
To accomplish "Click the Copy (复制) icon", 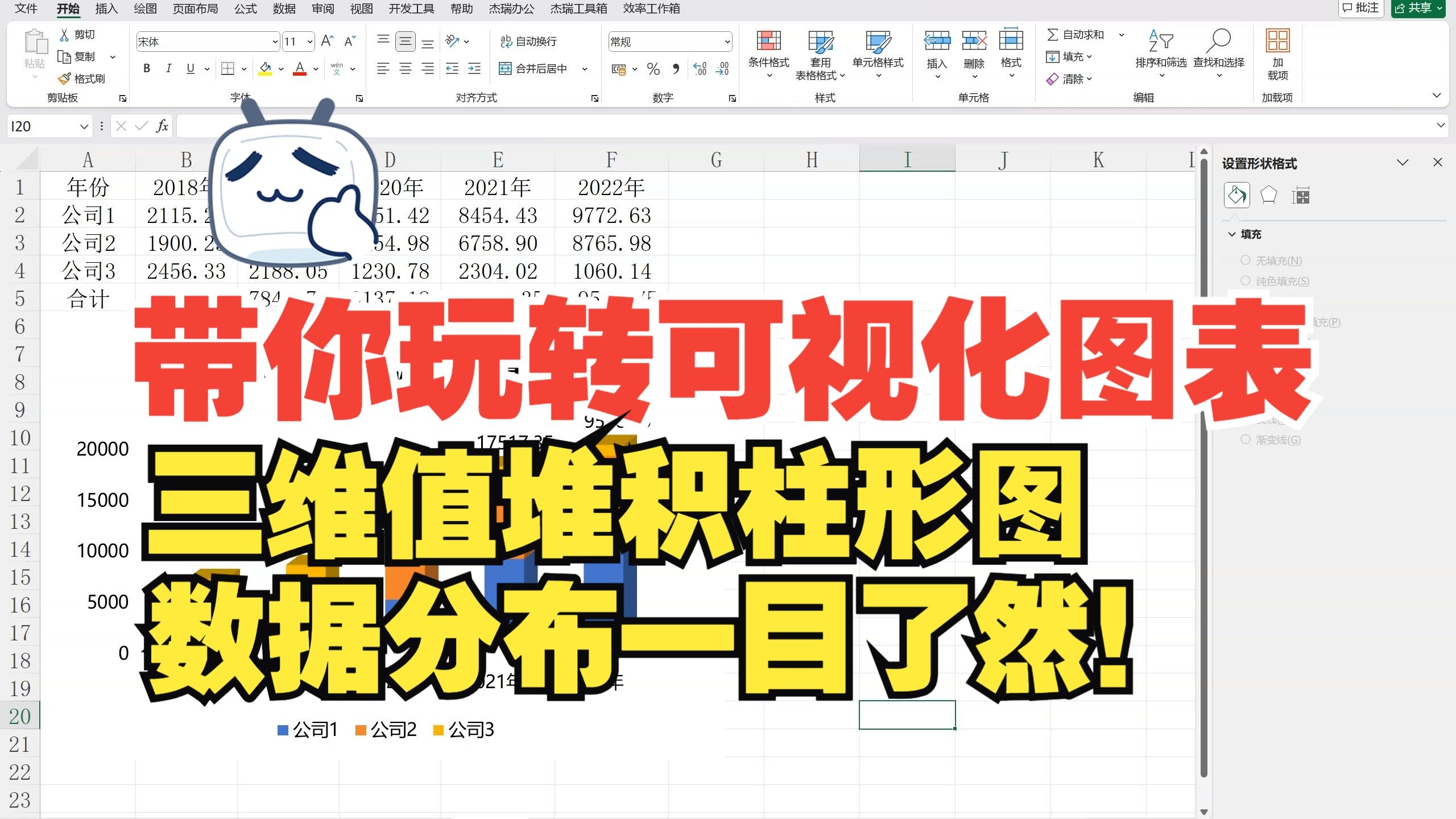I will (x=64, y=57).
